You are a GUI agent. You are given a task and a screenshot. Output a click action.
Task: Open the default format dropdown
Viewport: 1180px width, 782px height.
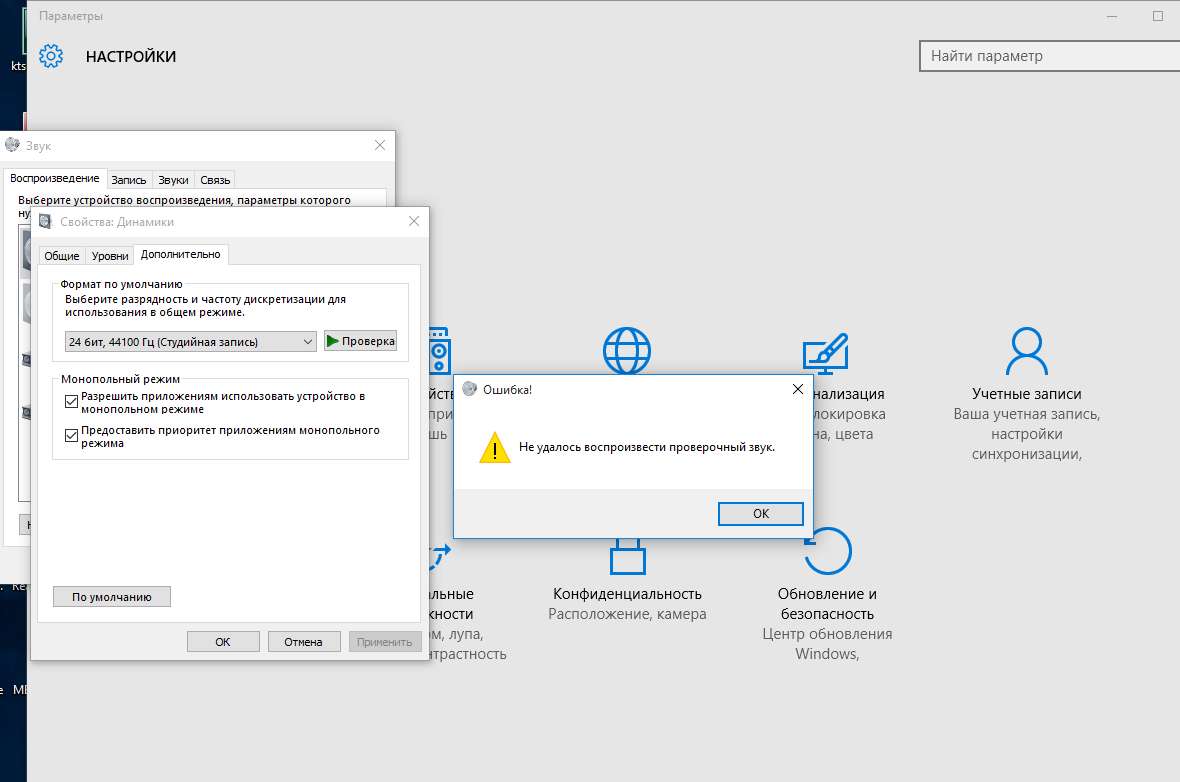point(190,342)
